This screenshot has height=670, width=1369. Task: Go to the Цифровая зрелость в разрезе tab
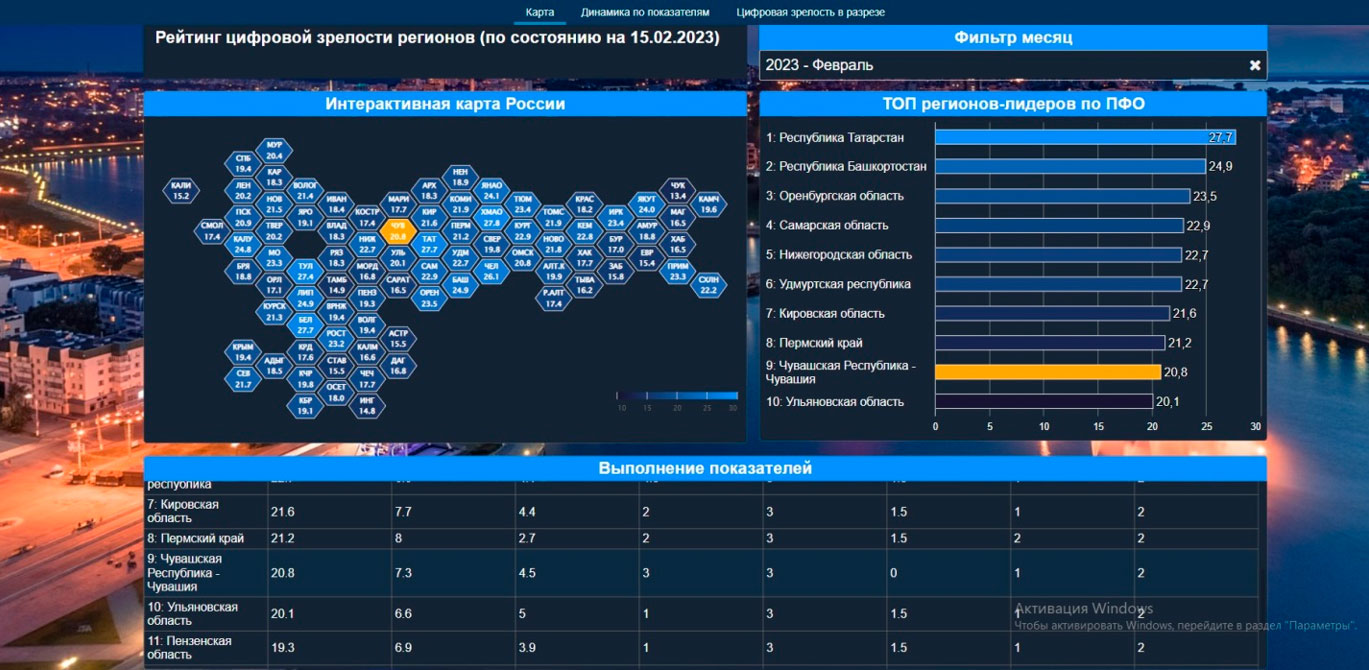coord(810,12)
